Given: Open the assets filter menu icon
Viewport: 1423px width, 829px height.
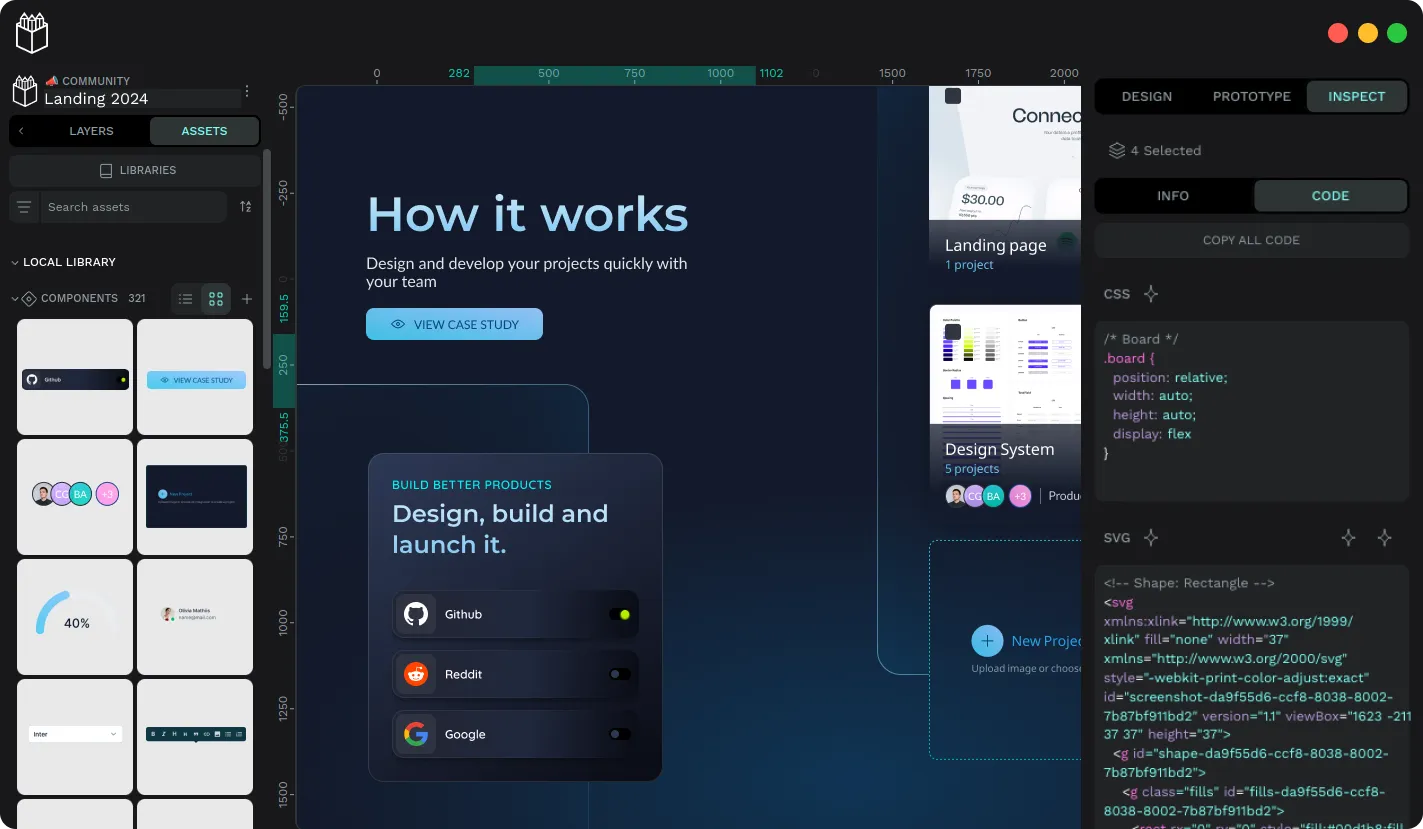Looking at the screenshot, I should point(24,207).
